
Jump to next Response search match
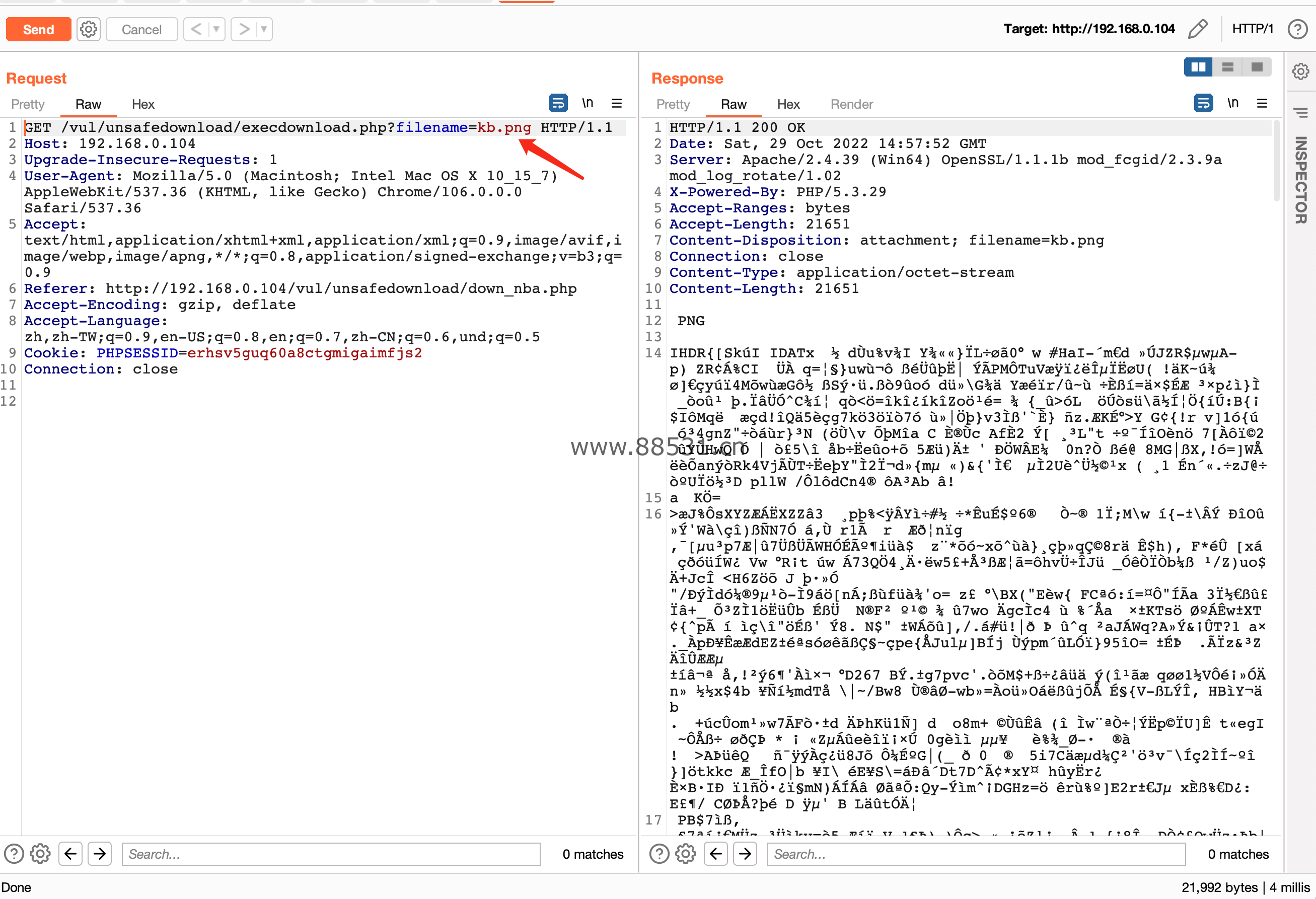pos(745,854)
